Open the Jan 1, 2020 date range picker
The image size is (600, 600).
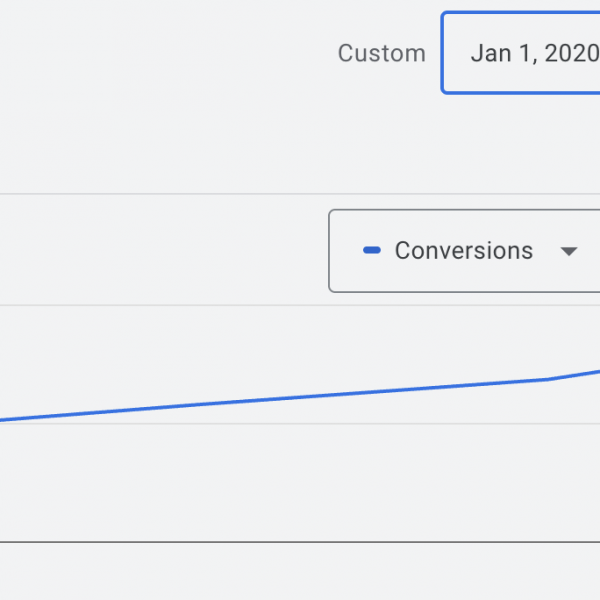pyautogui.click(x=522, y=53)
